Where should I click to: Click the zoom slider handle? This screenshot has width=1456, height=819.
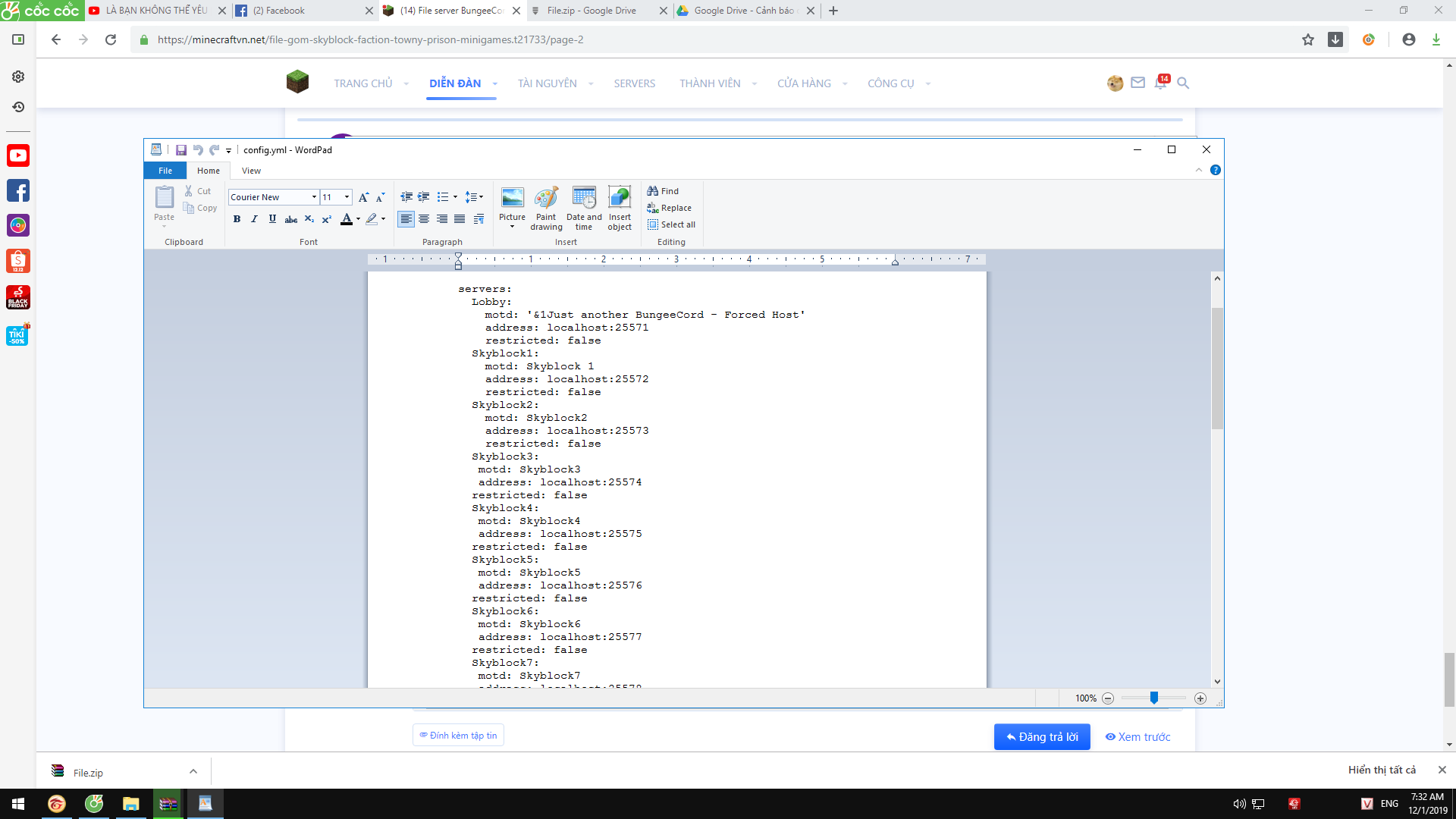(1153, 698)
